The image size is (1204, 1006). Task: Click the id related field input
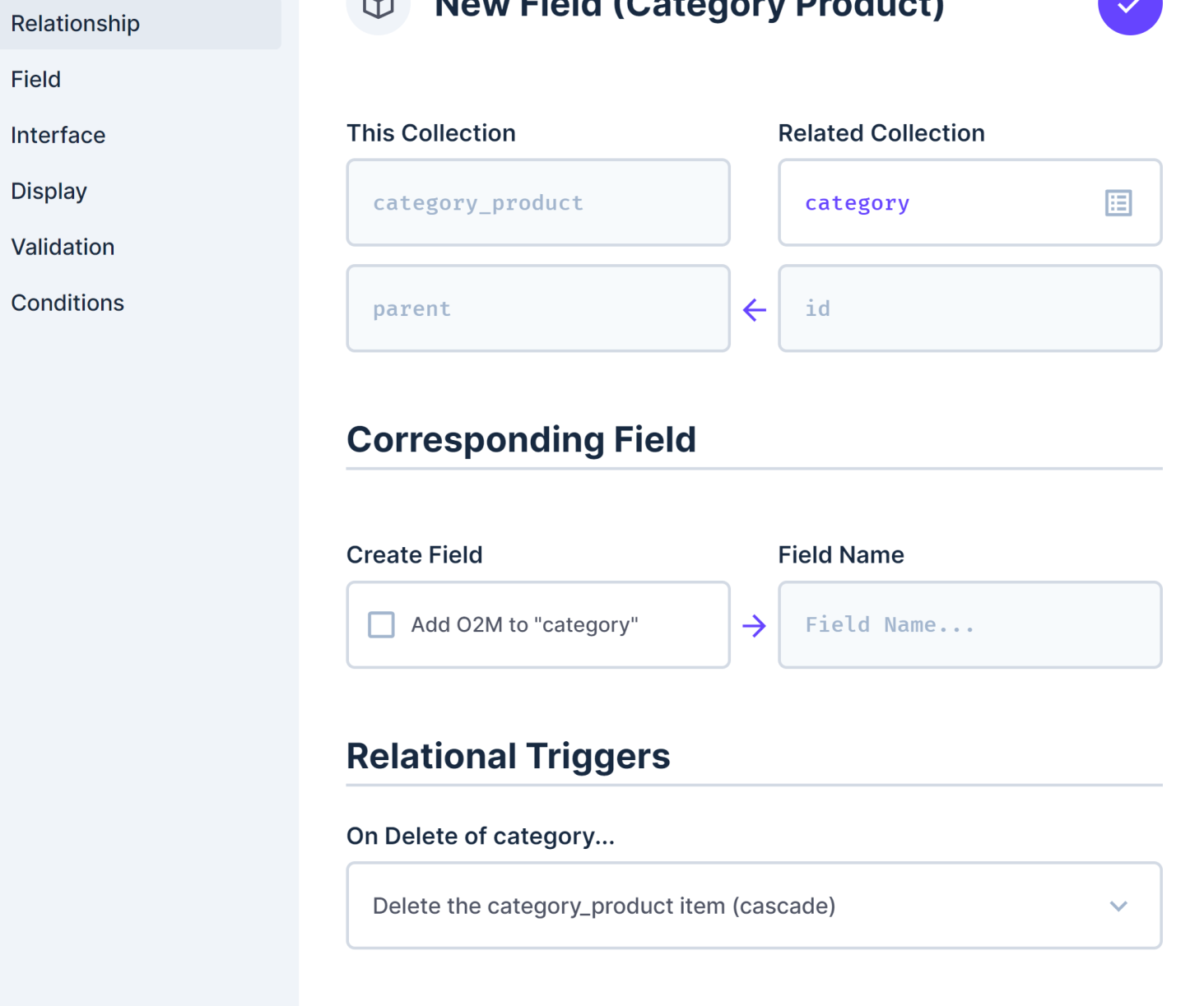969,308
